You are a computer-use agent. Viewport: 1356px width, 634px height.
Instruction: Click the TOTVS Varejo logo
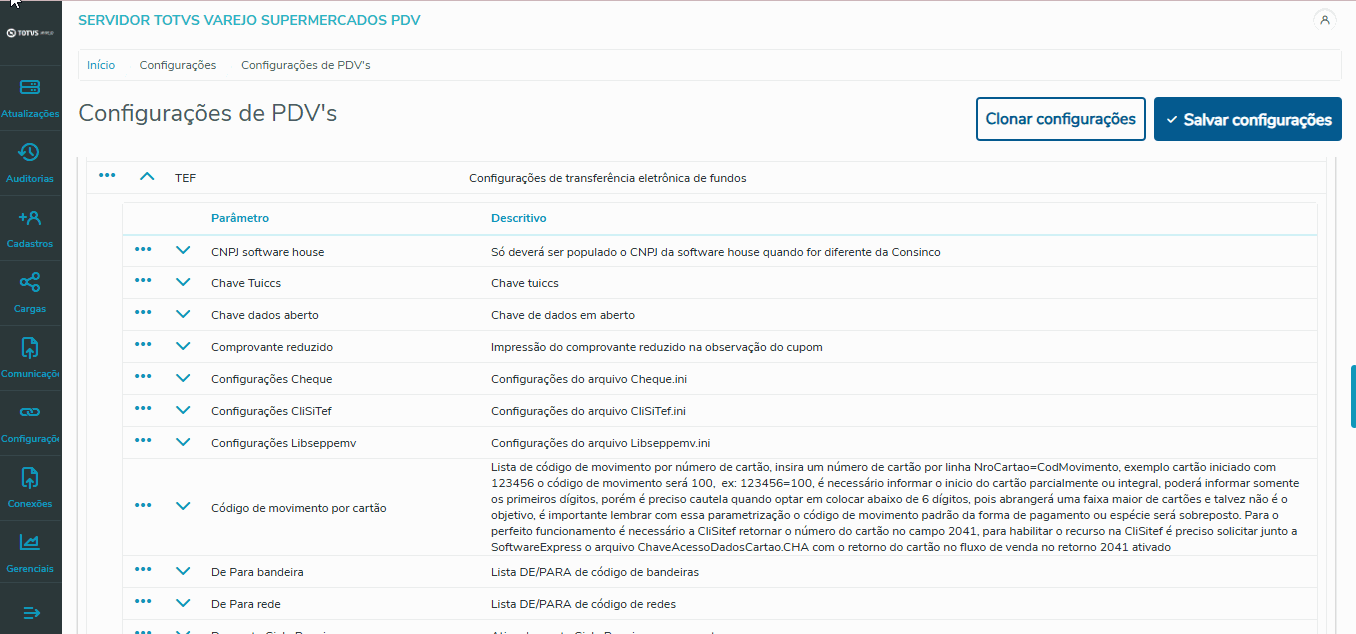tap(30, 33)
